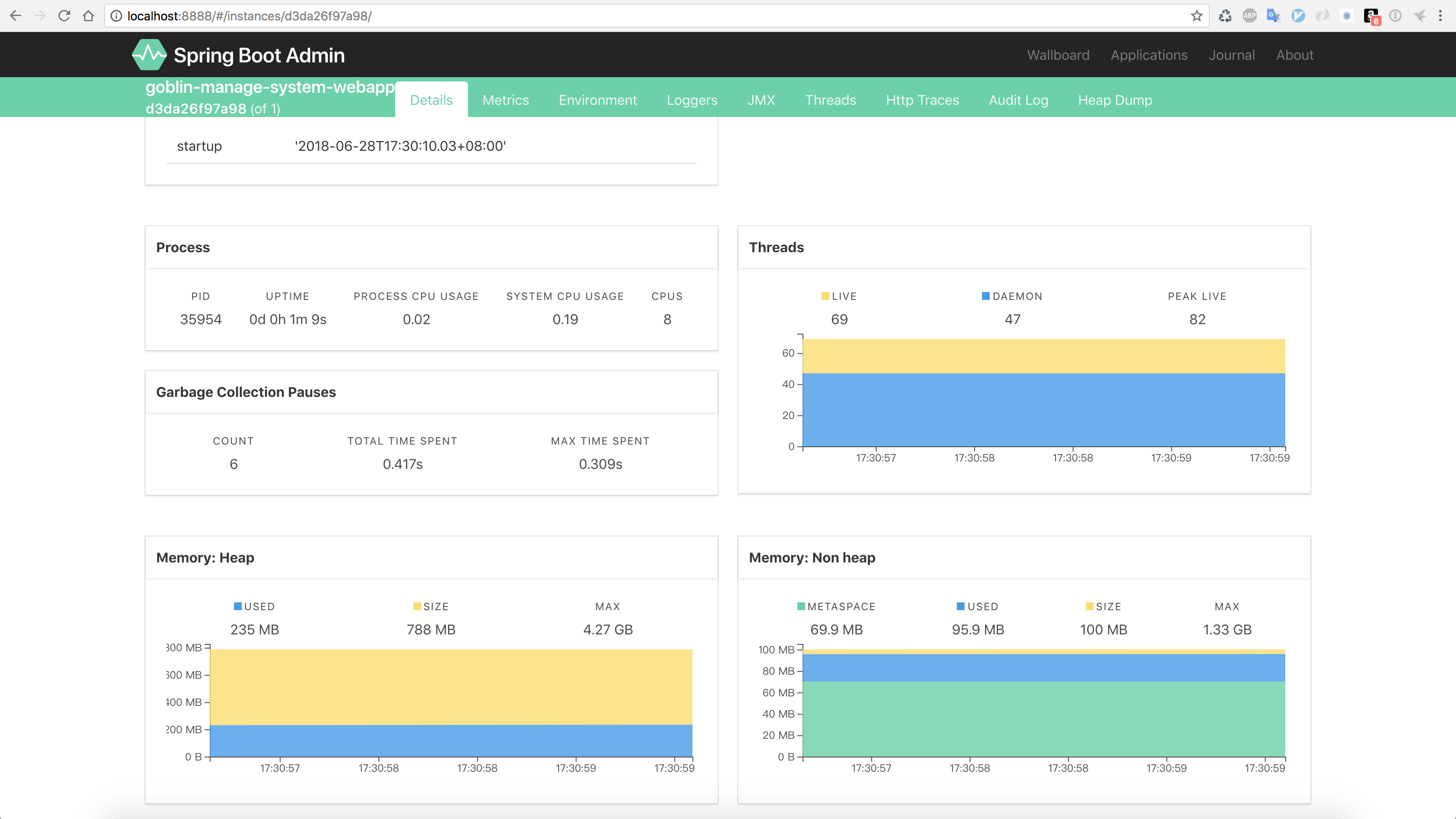The height and width of the screenshot is (819, 1456).
Task: Click the Vue devtools extension icon
Action: [1298, 16]
